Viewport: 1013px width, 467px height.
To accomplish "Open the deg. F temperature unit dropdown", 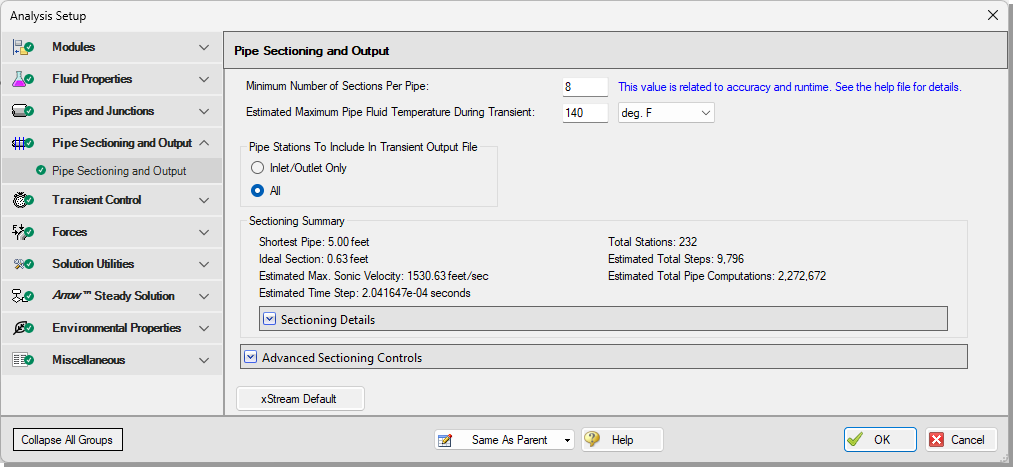I will tap(666, 113).
